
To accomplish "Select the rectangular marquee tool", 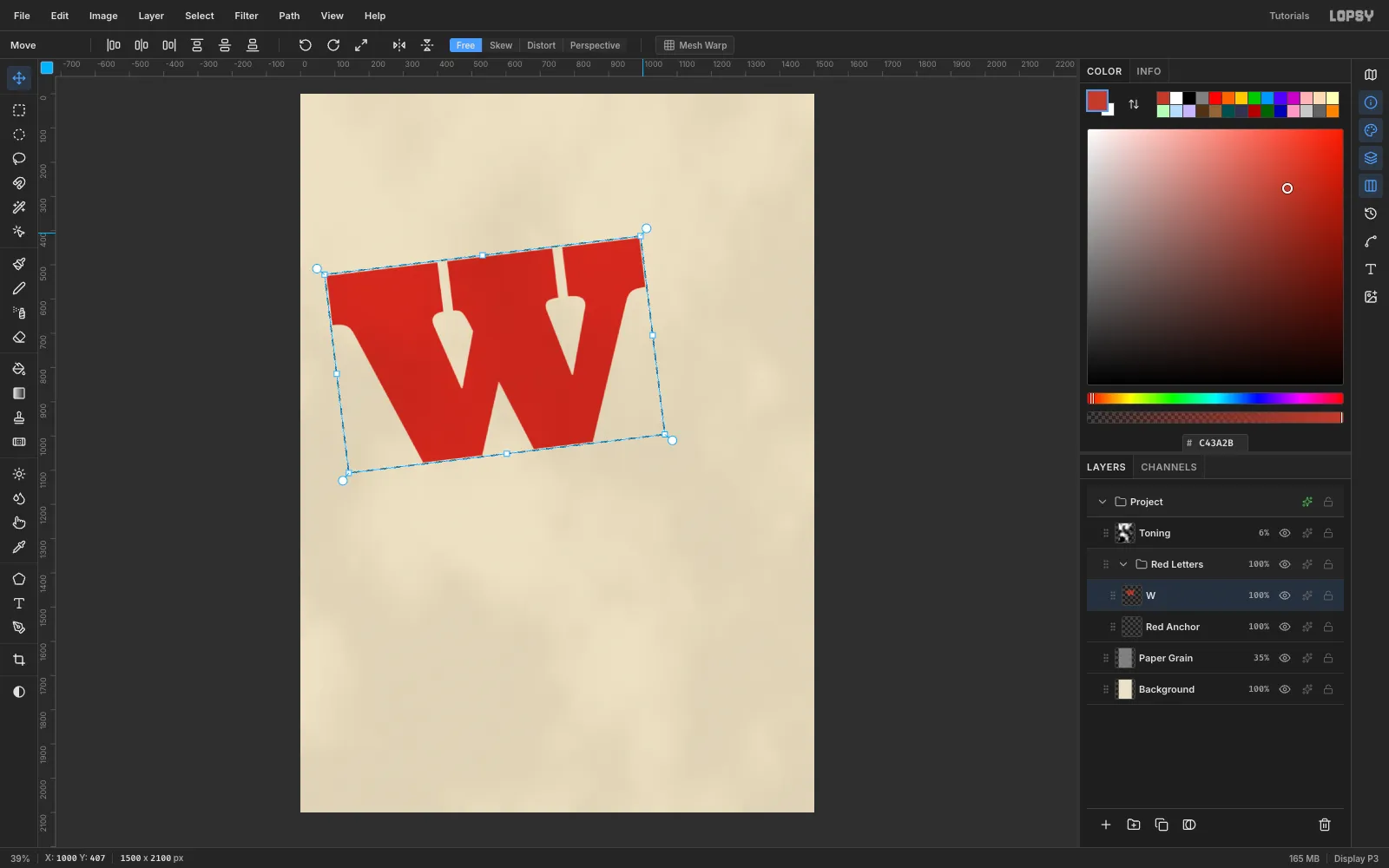I will 18,110.
